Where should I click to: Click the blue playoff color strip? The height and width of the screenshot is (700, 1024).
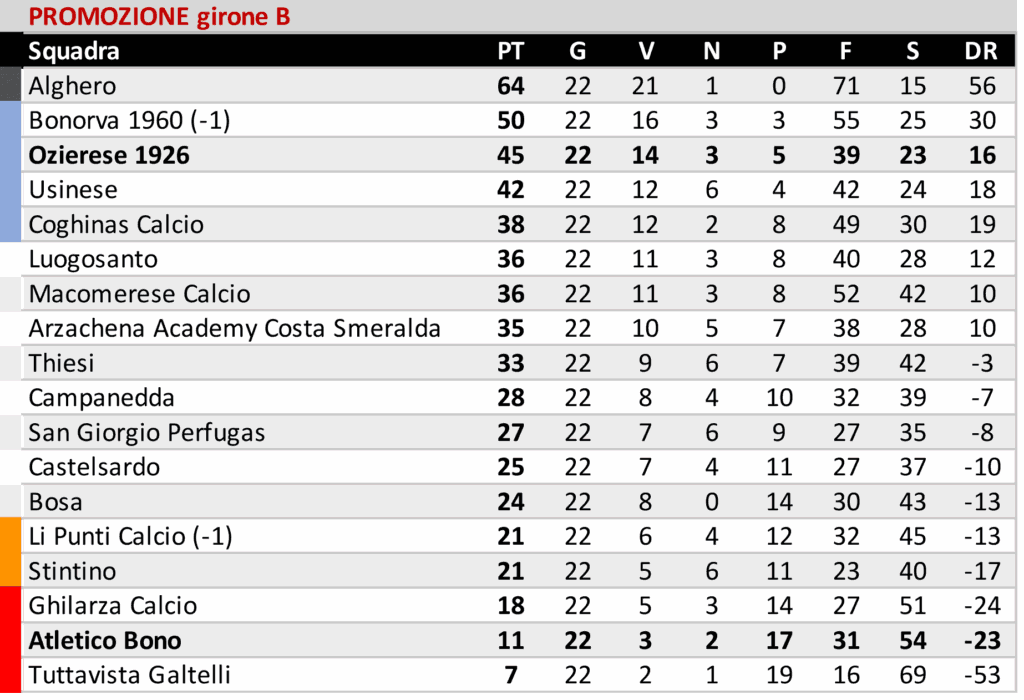[x=10, y=172]
